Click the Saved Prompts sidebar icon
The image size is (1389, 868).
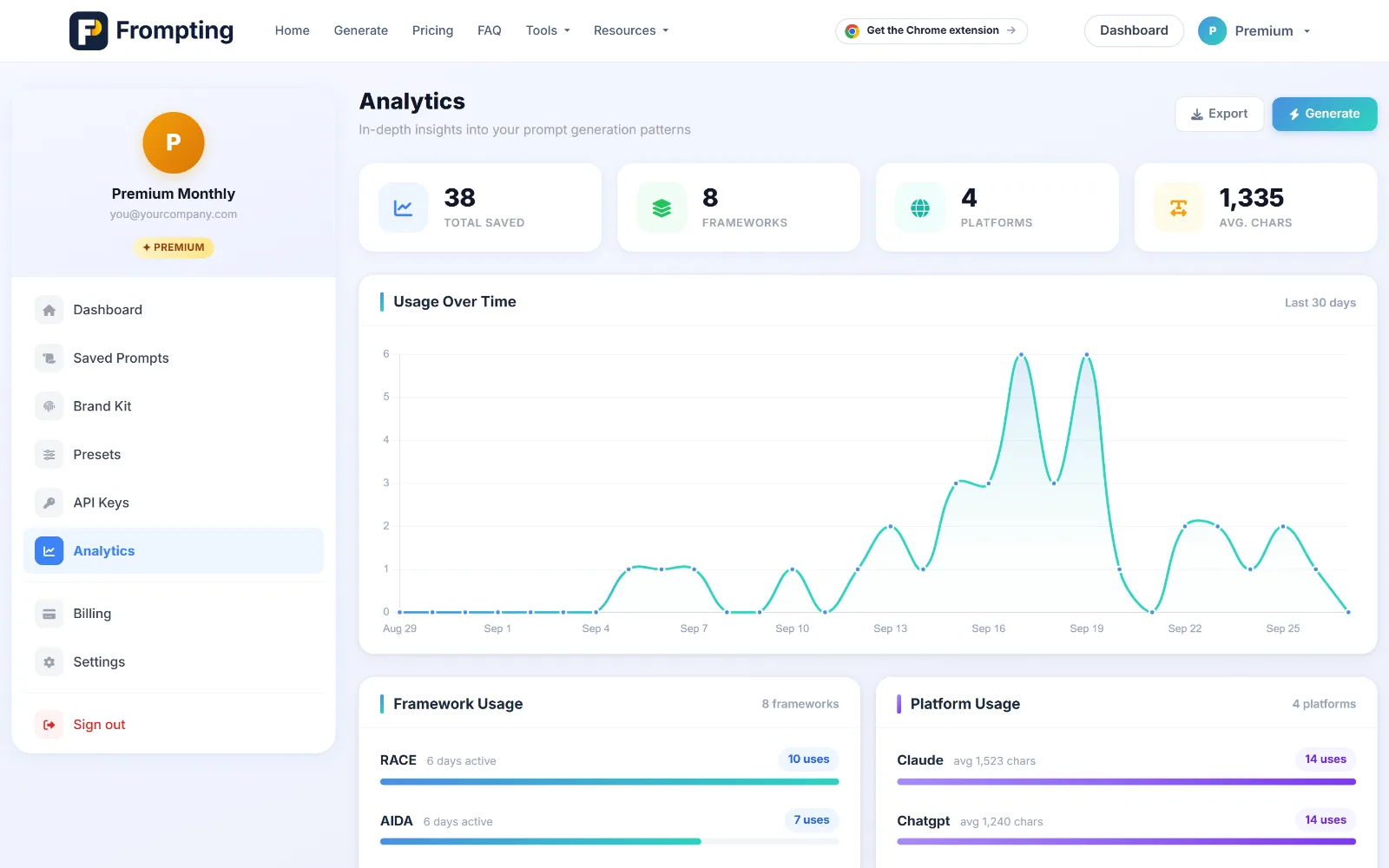[x=49, y=358]
